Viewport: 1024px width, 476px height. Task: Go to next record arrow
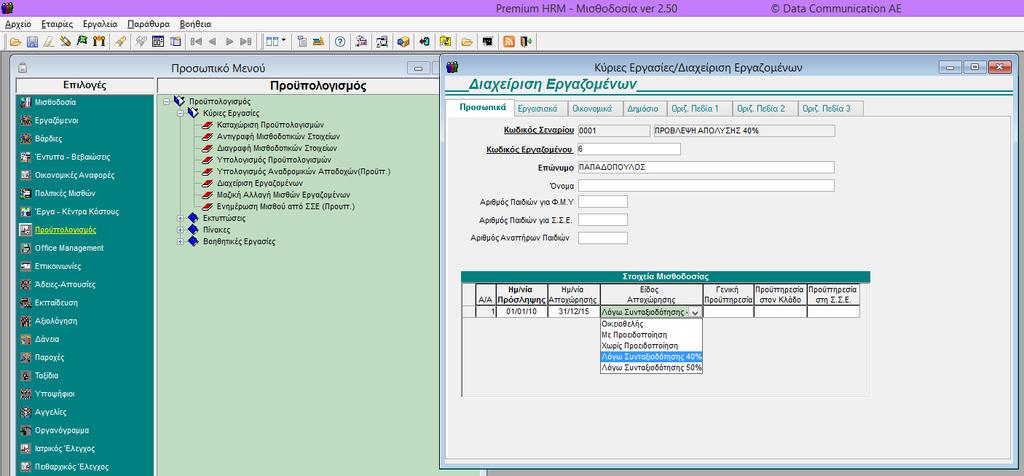point(229,41)
